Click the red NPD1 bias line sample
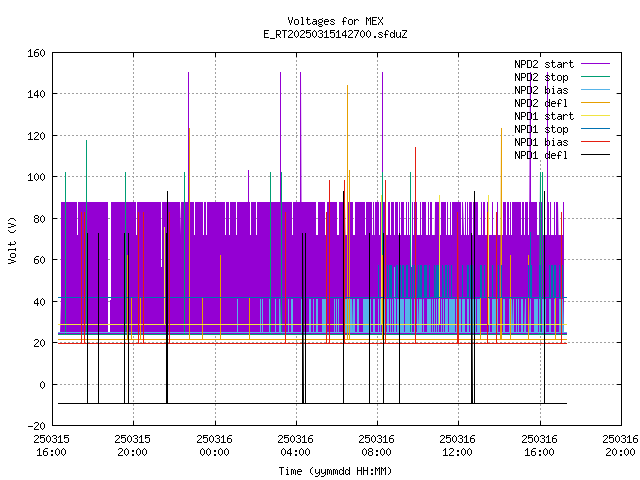The width and height of the screenshot is (640, 480). (595, 142)
